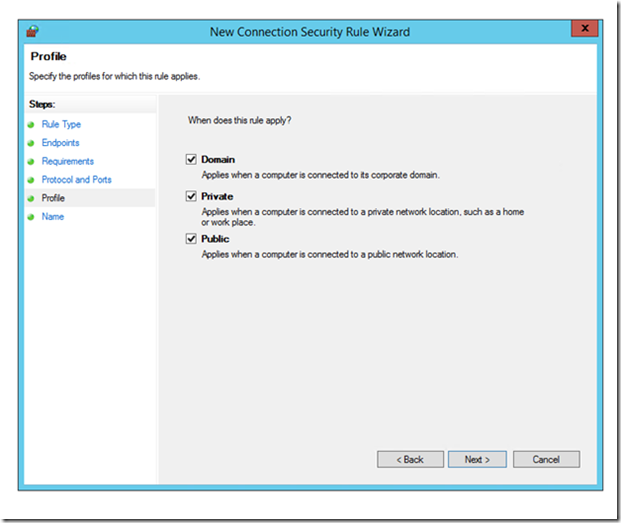The width and height of the screenshot is (621, 523).
Task: Close the New Connection Security Rule Wizard
Action: (585, 28)
